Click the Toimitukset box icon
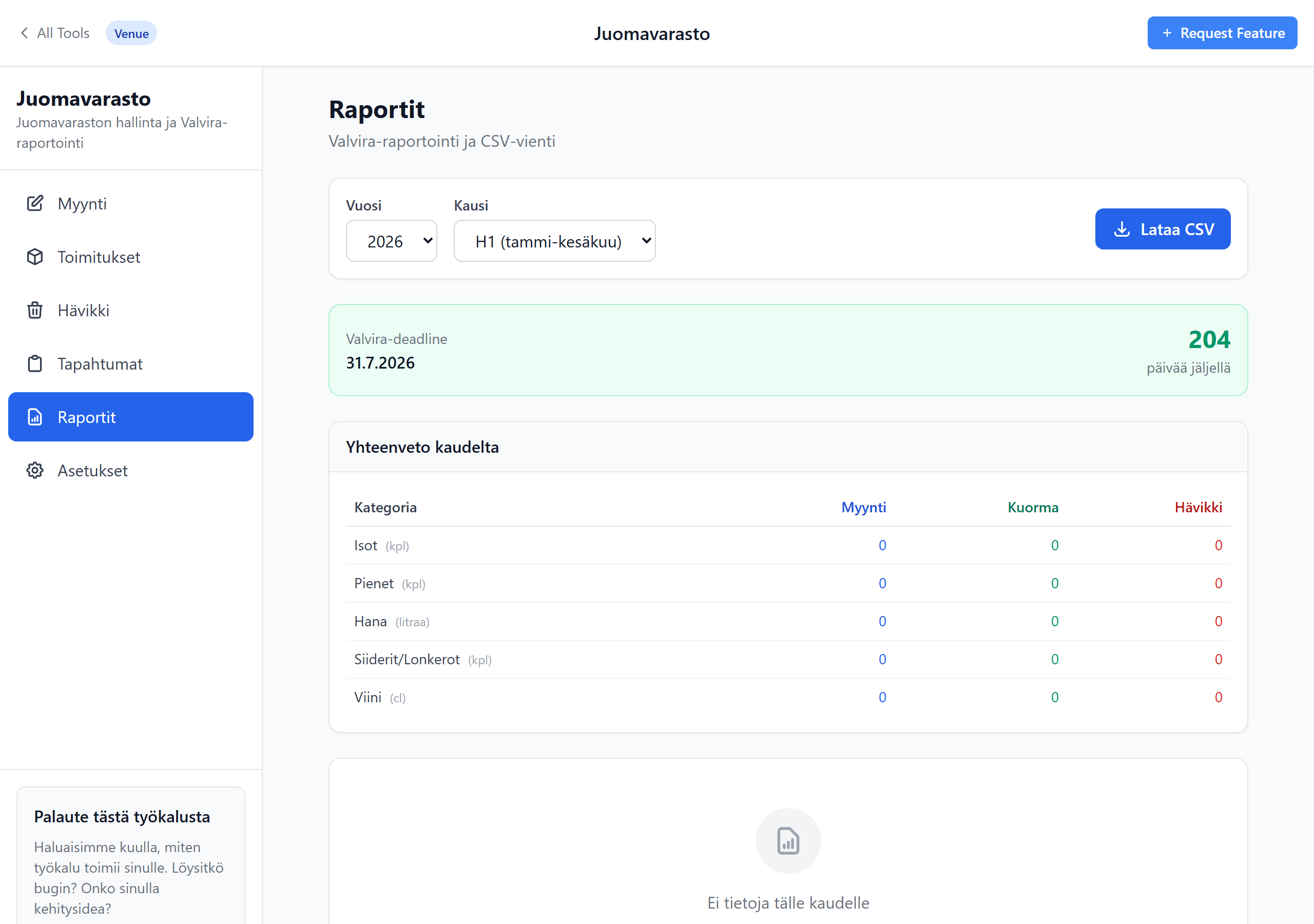 35,257
